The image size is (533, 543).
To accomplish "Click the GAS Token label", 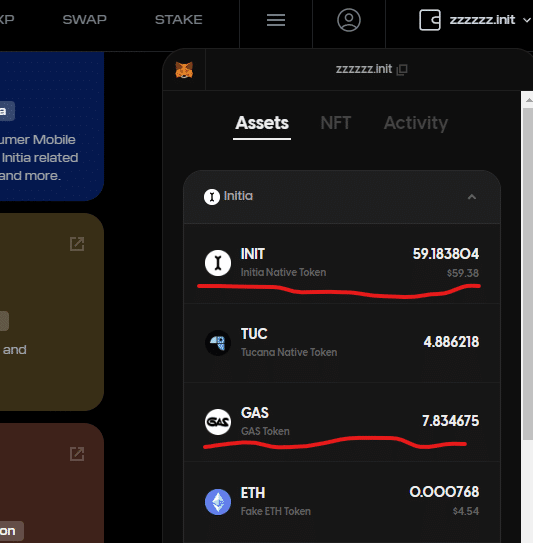I will (x=265, y=431).
